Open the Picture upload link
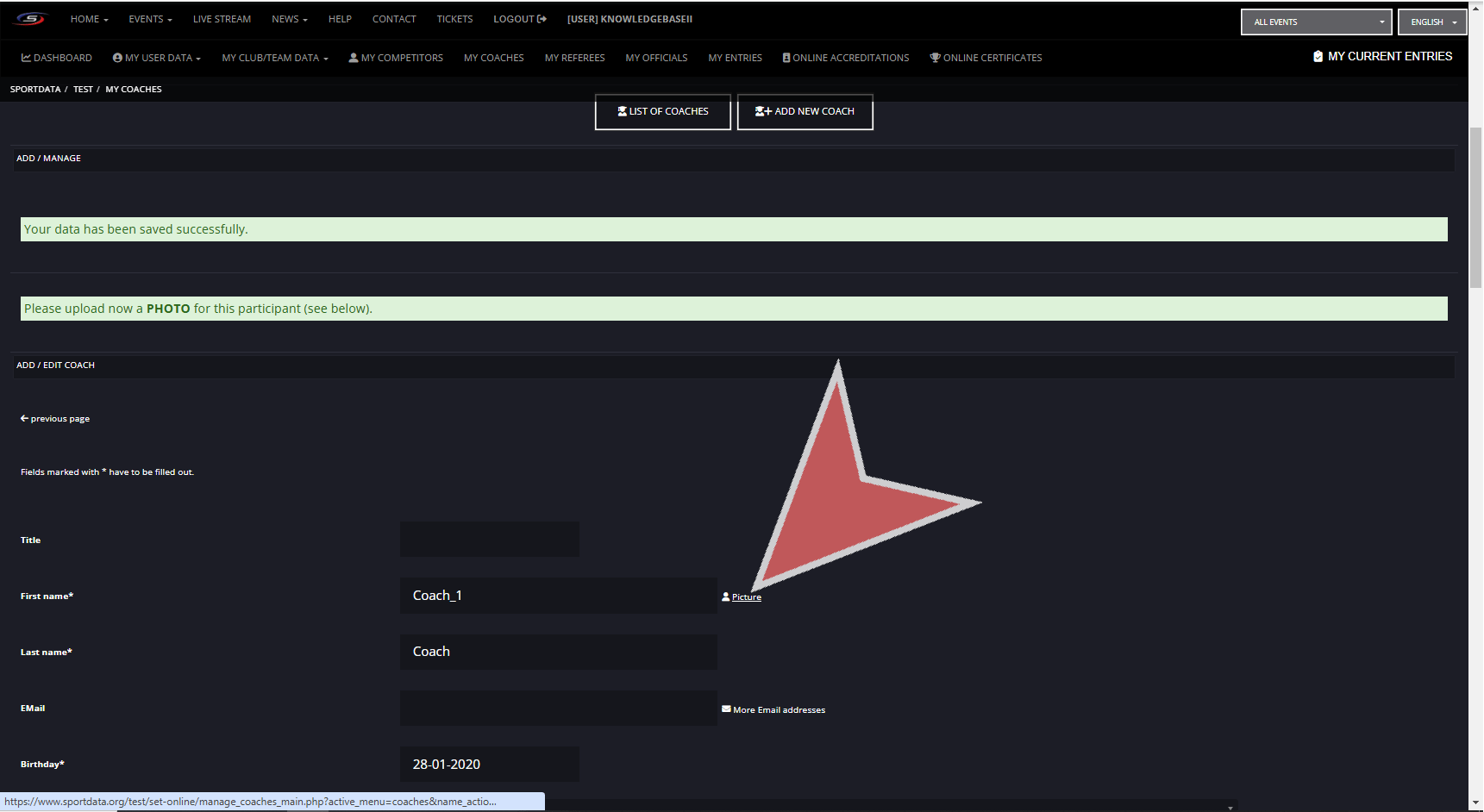Image resolution: width=1484 pixels, height=812 pixels. click(746, 597)
